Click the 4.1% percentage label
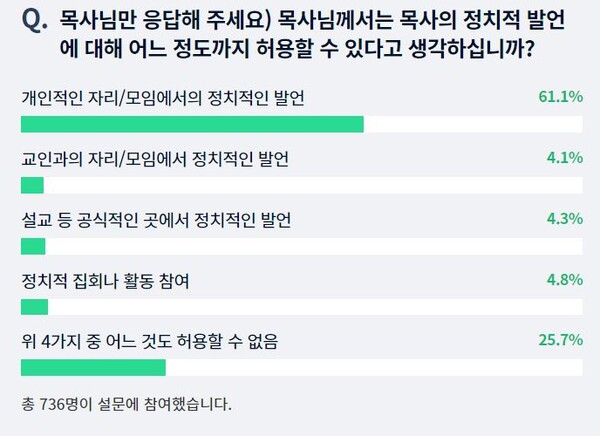600x436 pixels. [565, 157]
